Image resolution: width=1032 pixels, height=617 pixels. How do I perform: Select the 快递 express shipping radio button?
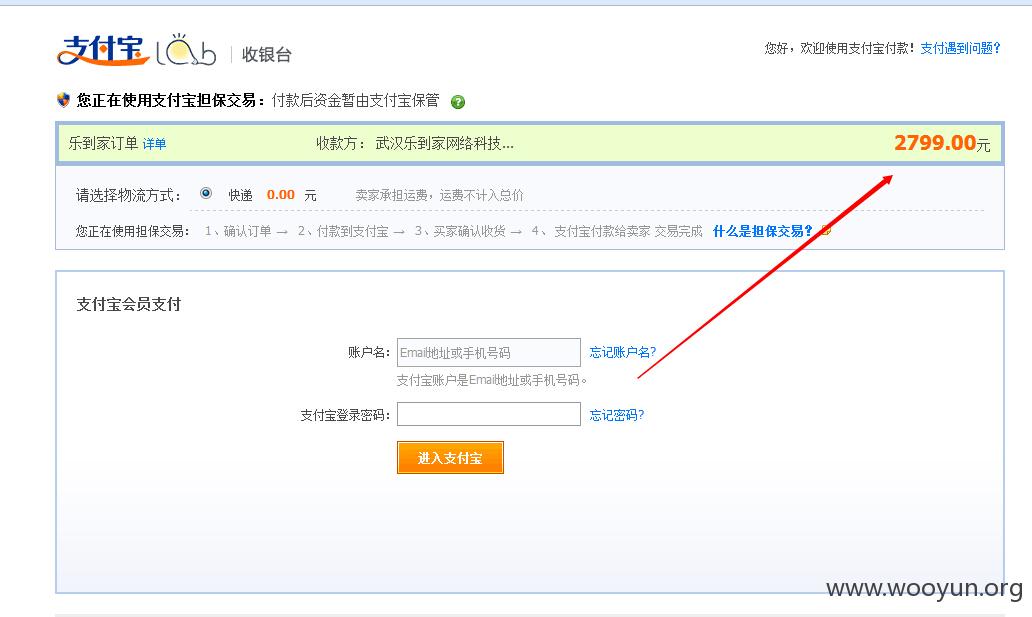206,194
